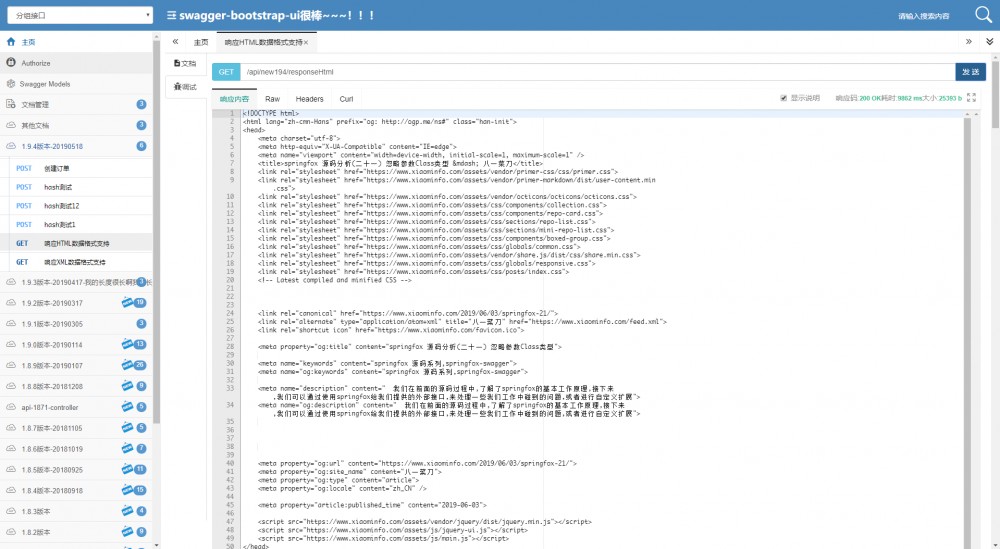Open the tab options double-chevron down menu

pyautogui.click(x=989, y=41)
